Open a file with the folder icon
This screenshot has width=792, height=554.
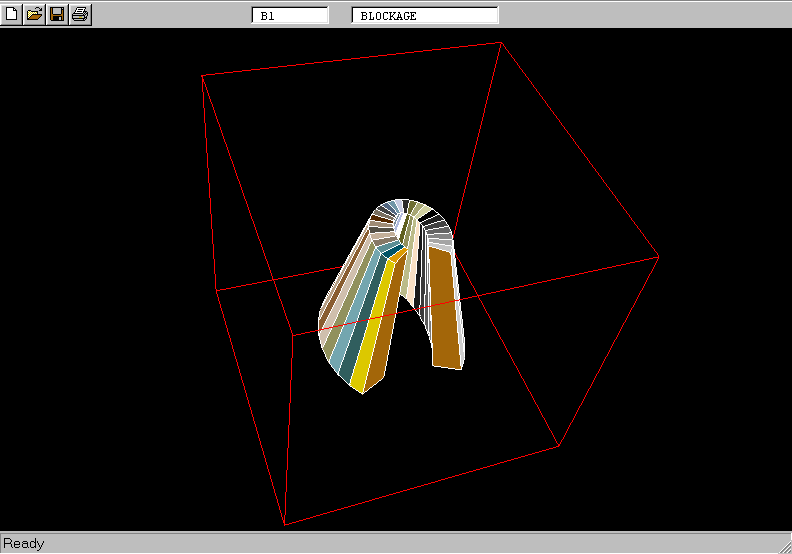point(34,14)
